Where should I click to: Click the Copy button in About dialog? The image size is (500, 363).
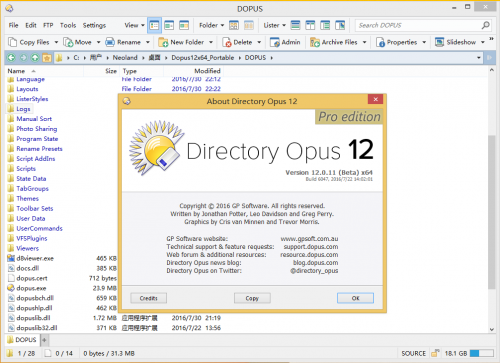coord(252,298)
